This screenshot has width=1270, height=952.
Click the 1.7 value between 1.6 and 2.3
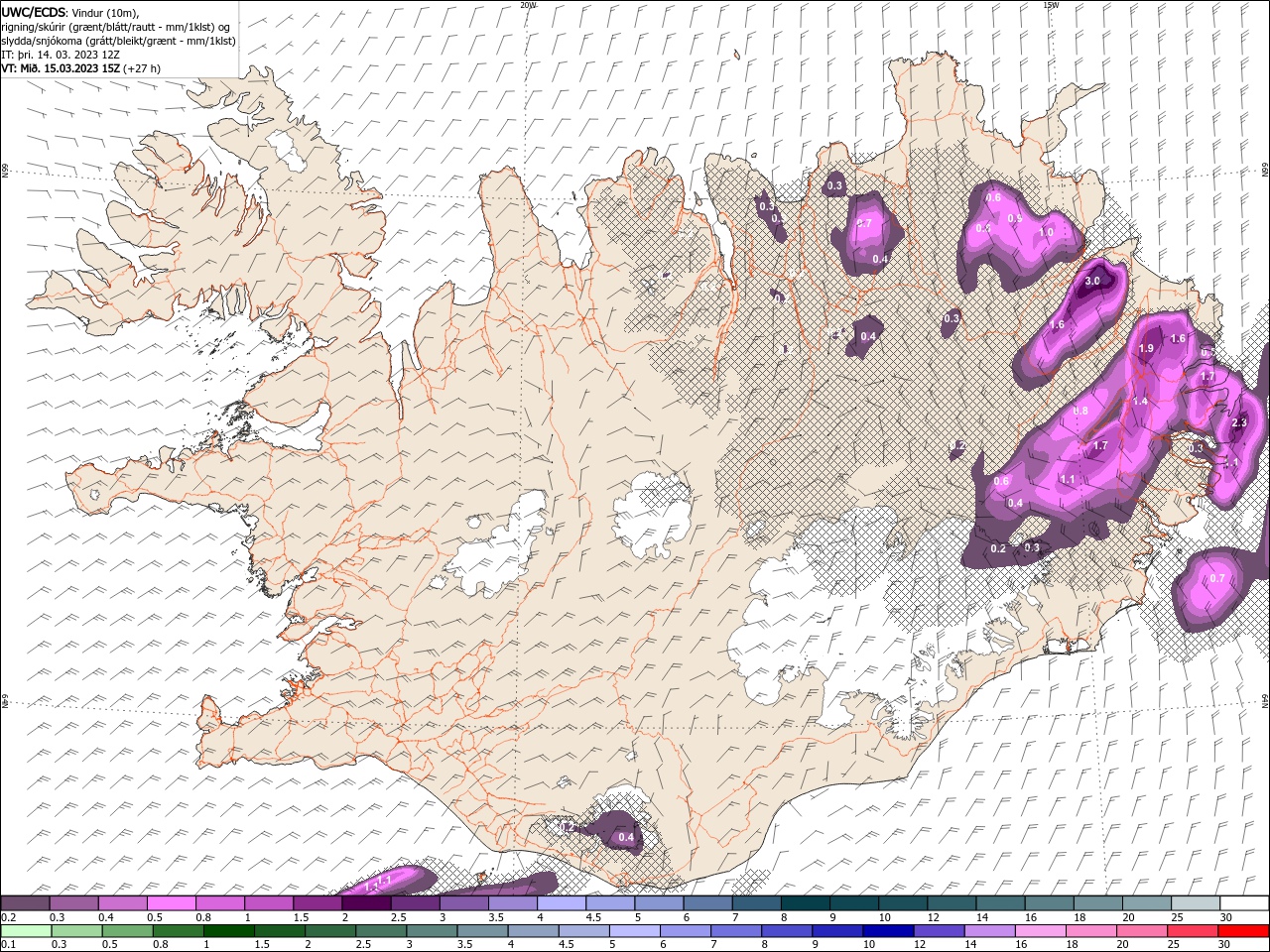click(x=1207, y=377)
